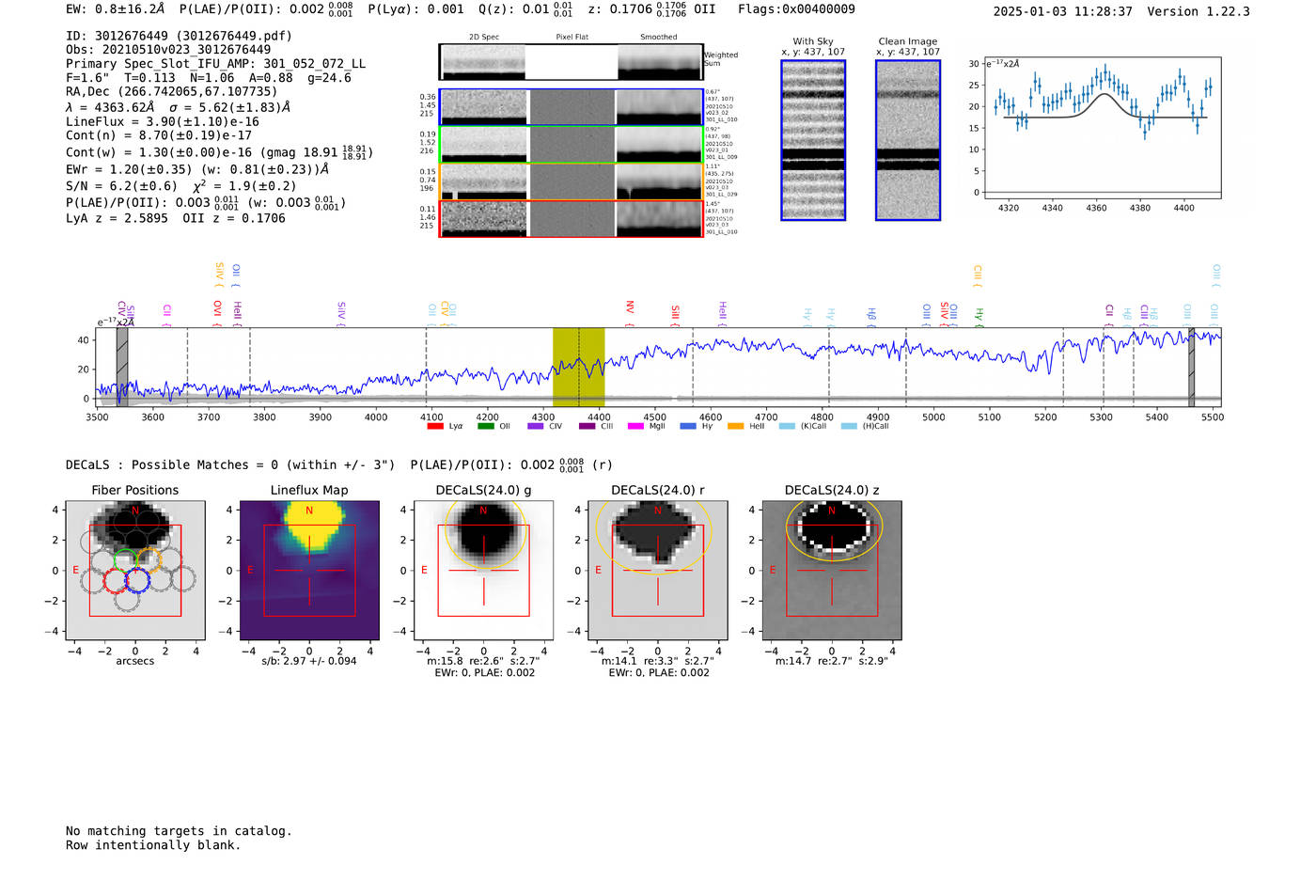Open the Fiber Positions thumbnail
Image resolution: width=1316 pixels, height=896 pixels.
pyautogui.click(x=135, y=570)
